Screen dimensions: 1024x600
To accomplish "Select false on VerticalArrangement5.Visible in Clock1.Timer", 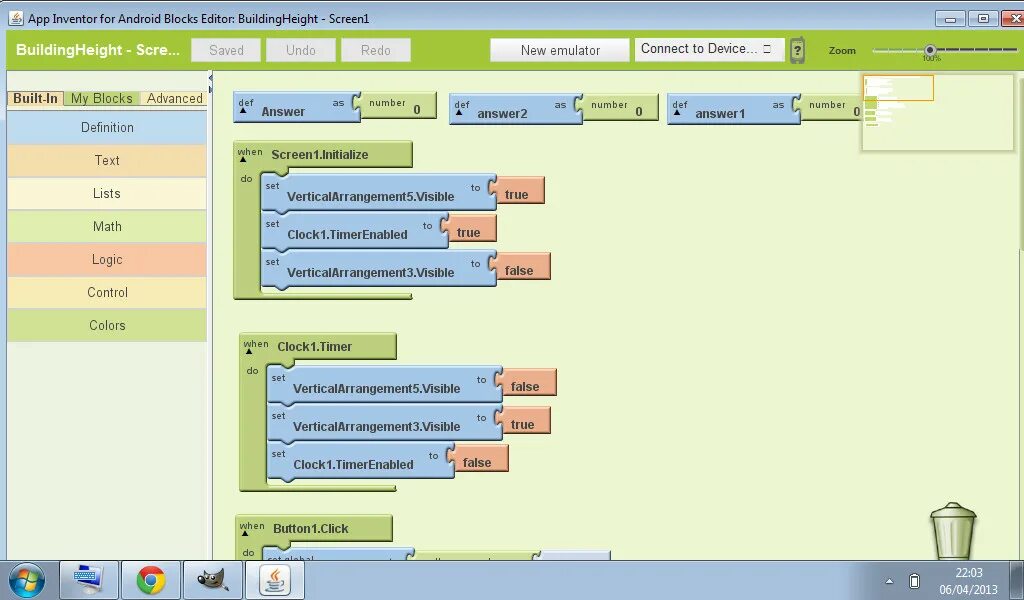I will tap(529, 383).
